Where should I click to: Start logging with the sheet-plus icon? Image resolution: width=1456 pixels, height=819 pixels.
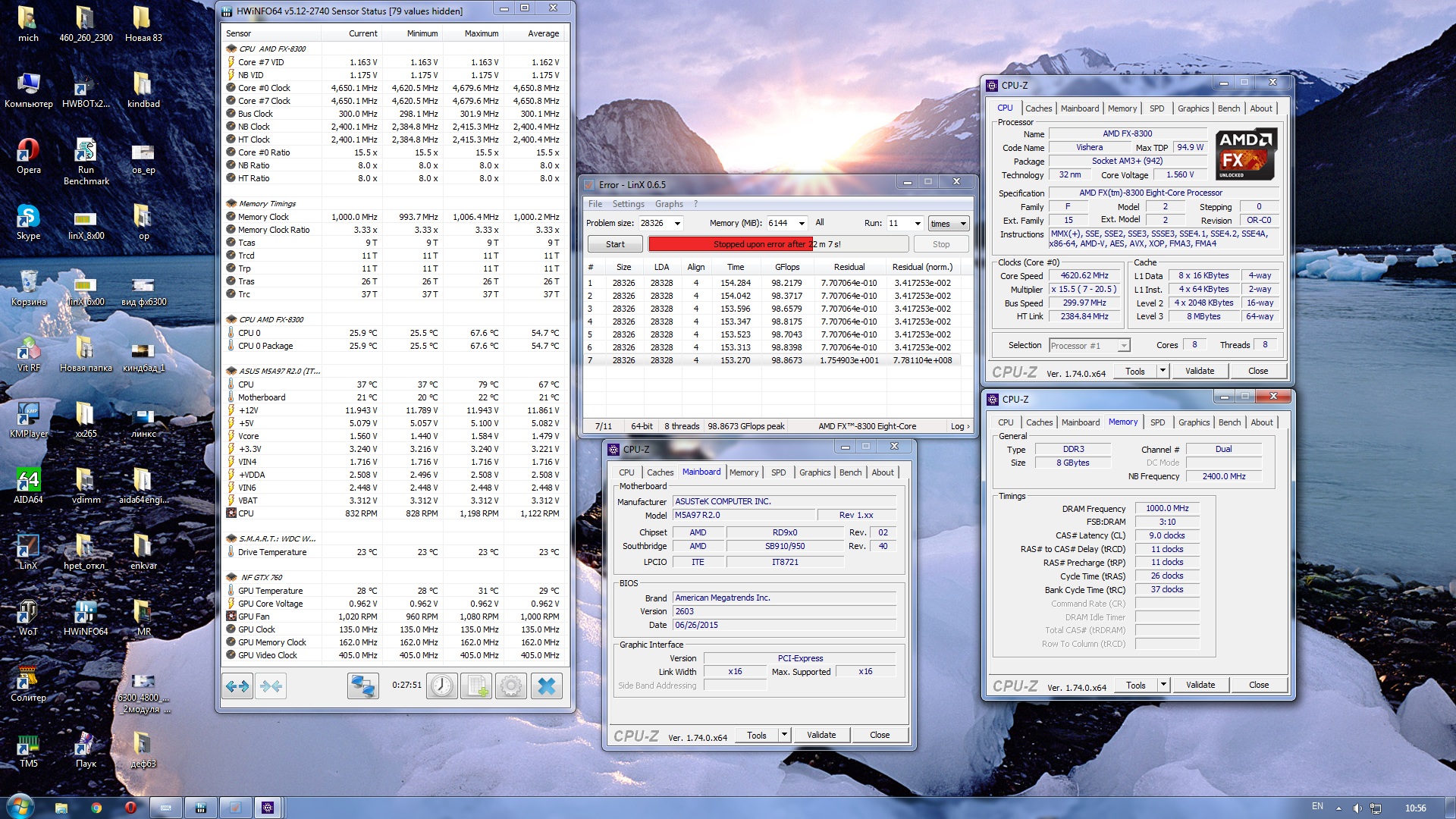[x=477, y=686]
